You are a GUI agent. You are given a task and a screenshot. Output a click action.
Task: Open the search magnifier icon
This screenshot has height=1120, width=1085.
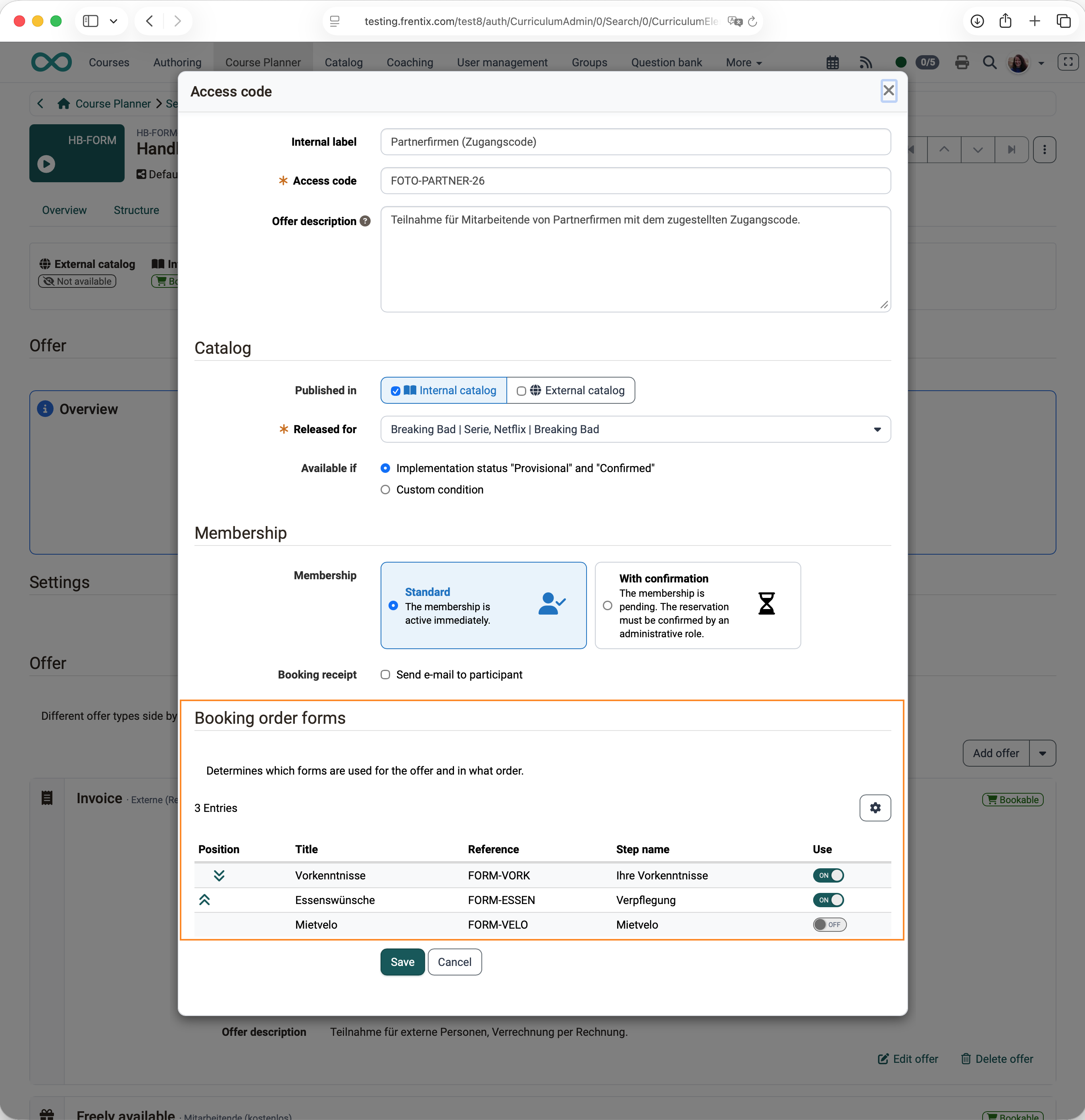[x=990, y=62]
